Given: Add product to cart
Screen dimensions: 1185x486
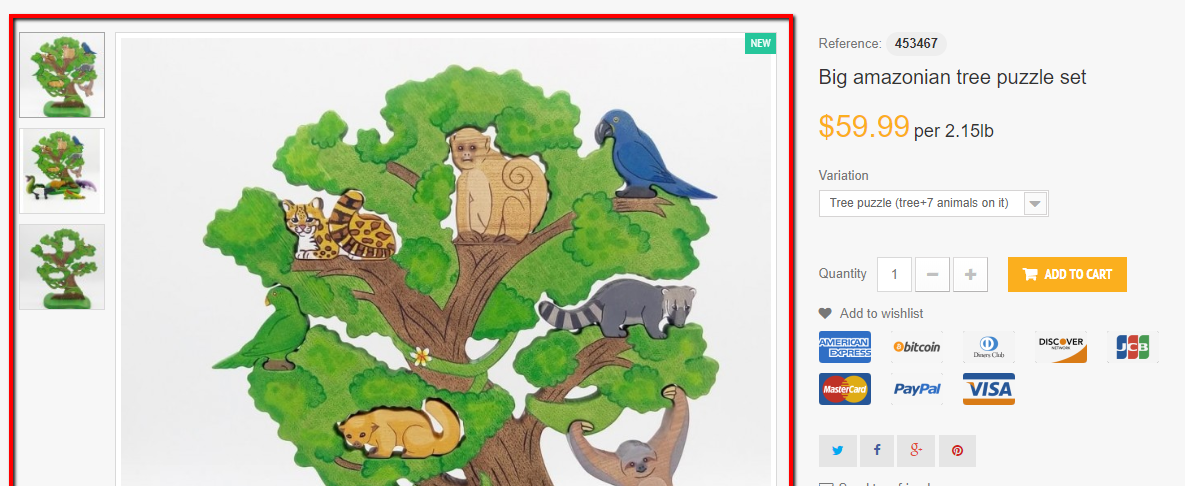Looking at the screenshot, I should tap(1067, 274).
